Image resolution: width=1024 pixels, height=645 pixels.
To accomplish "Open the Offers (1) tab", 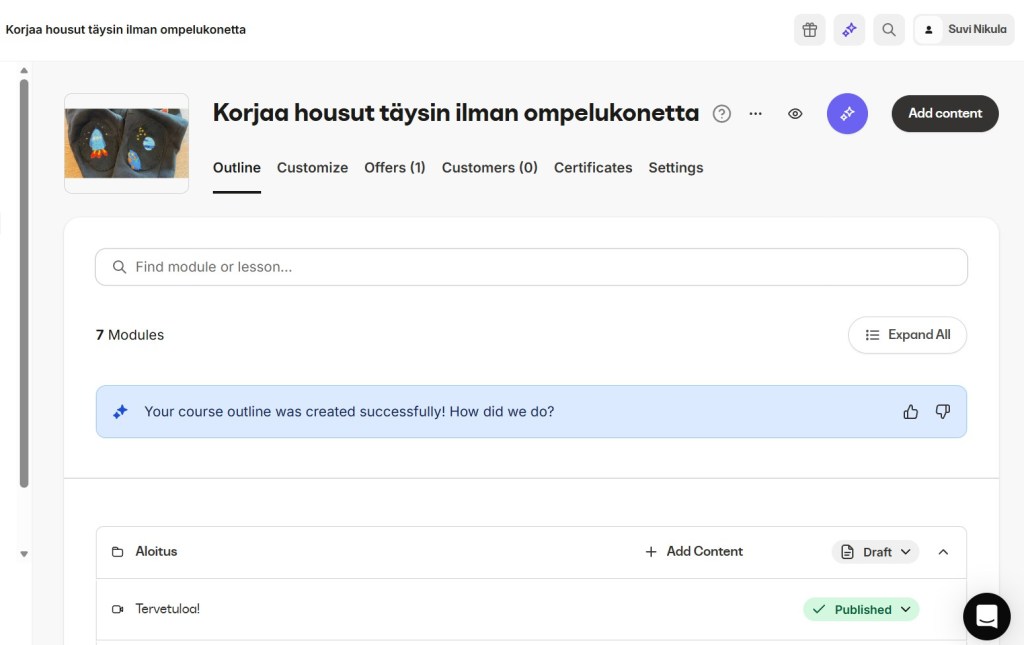I will [395, 168].
